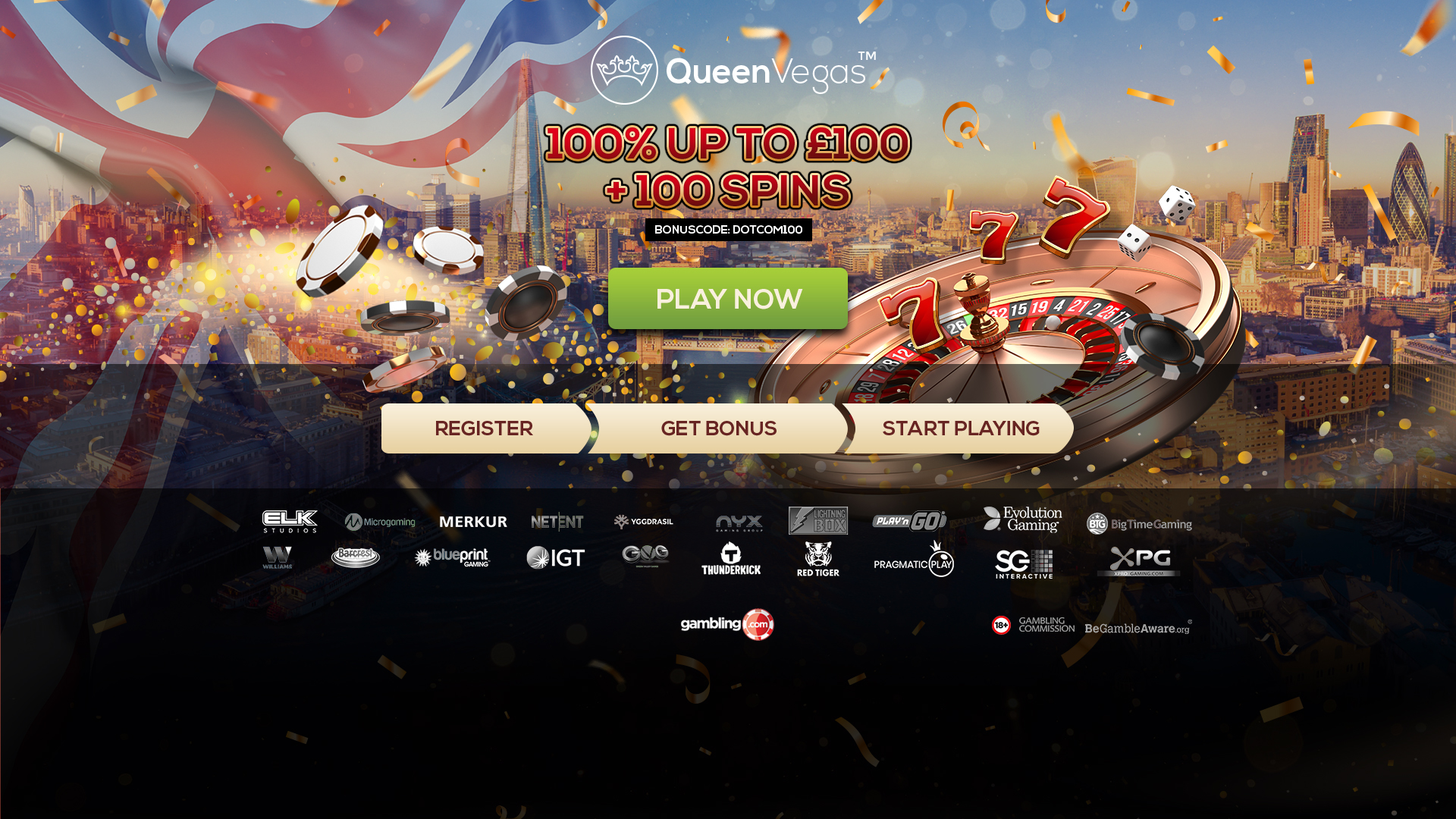Click the ELK Studios logo
Image resolution: width=1456 pixels, height=819 pixels.
pyautogui.click(x=290, y=522)
